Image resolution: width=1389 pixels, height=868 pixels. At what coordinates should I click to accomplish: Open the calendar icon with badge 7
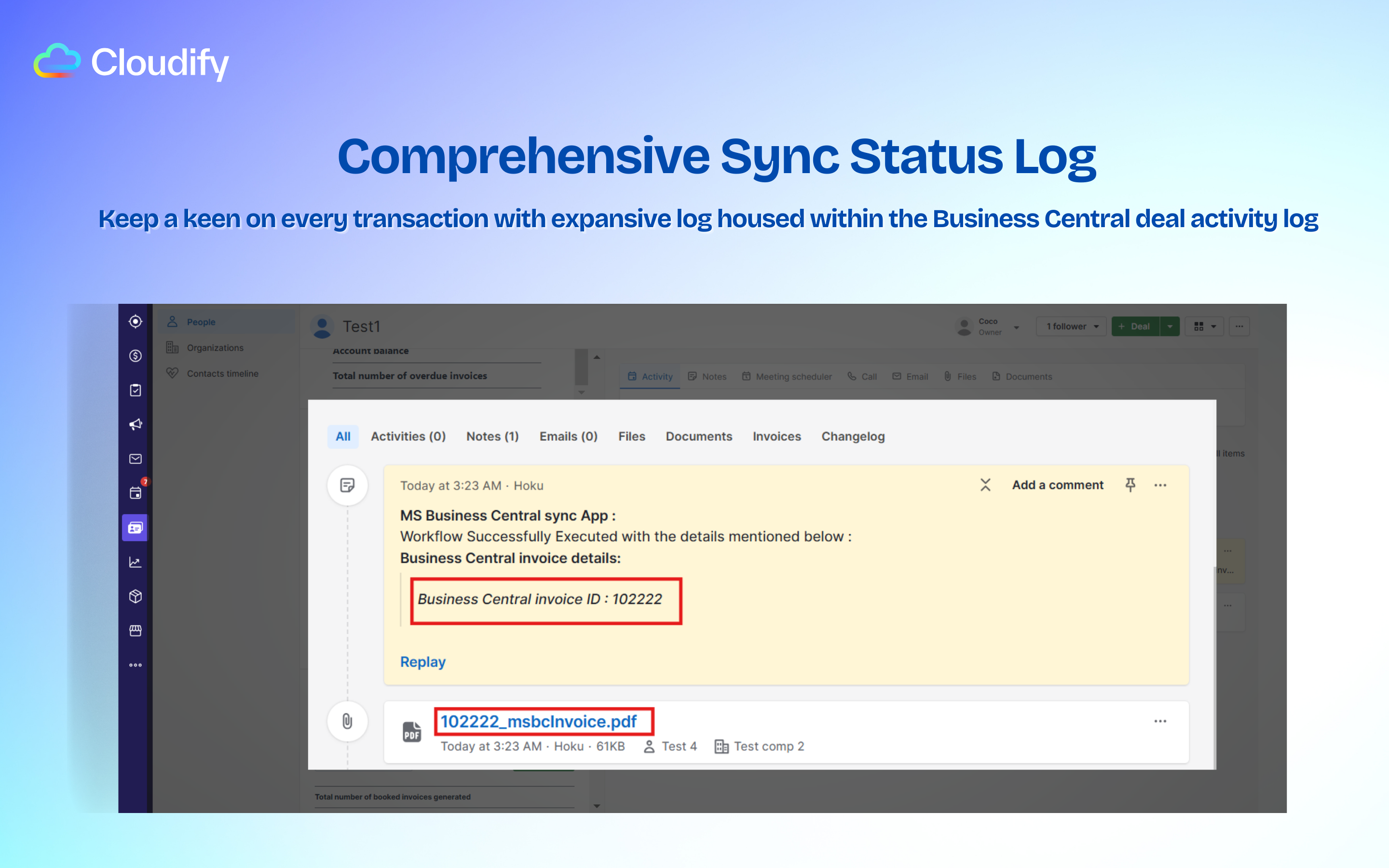136,492
